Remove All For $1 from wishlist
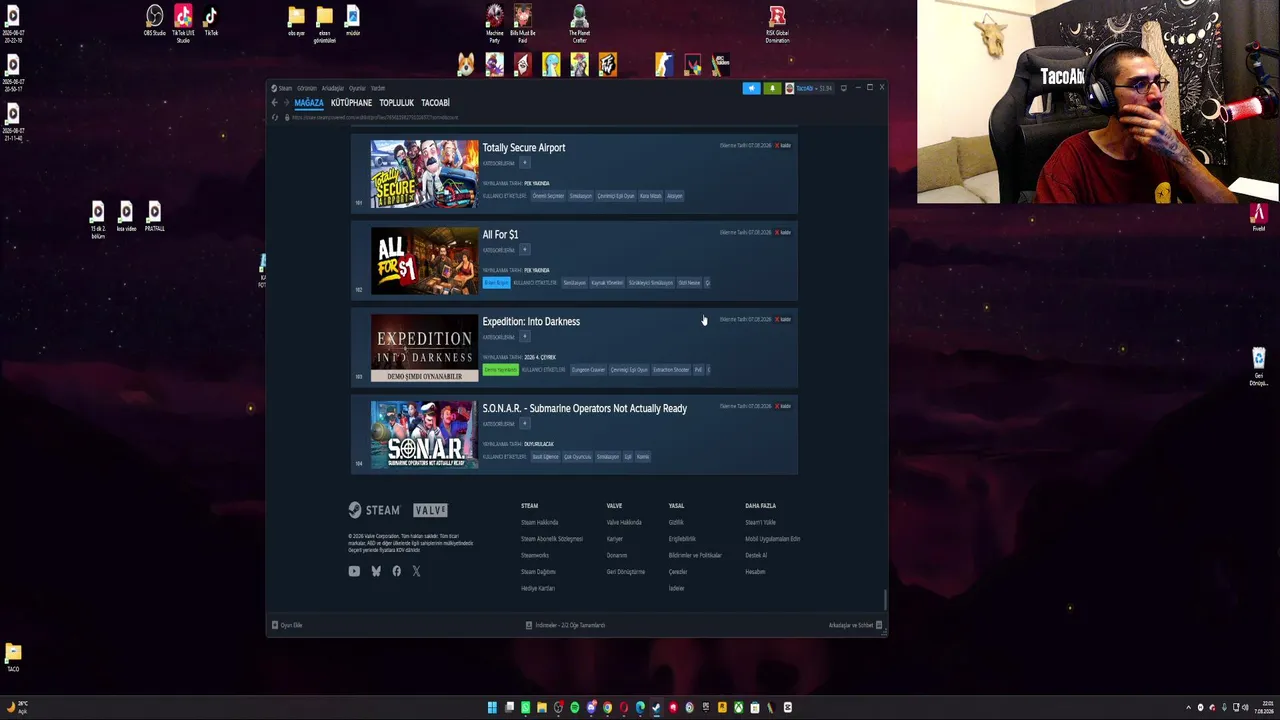1280x720 pixels. click(783, 233)
